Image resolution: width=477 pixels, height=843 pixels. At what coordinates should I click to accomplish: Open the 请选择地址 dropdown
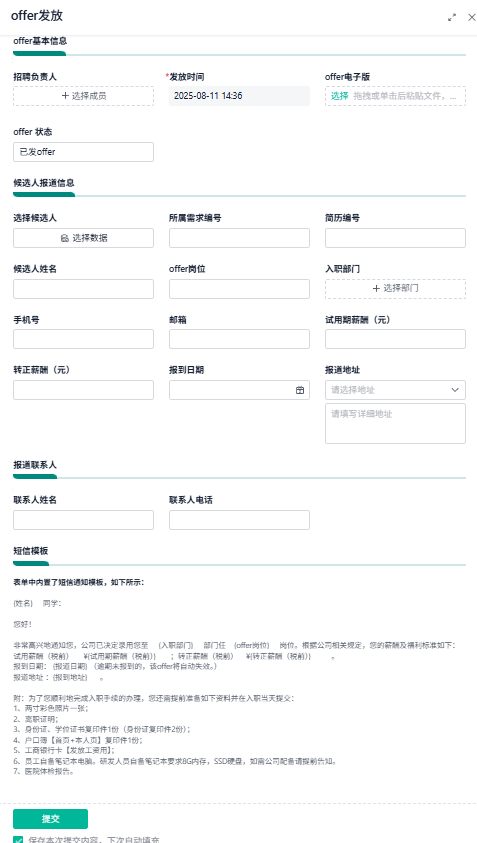point(395,390)
